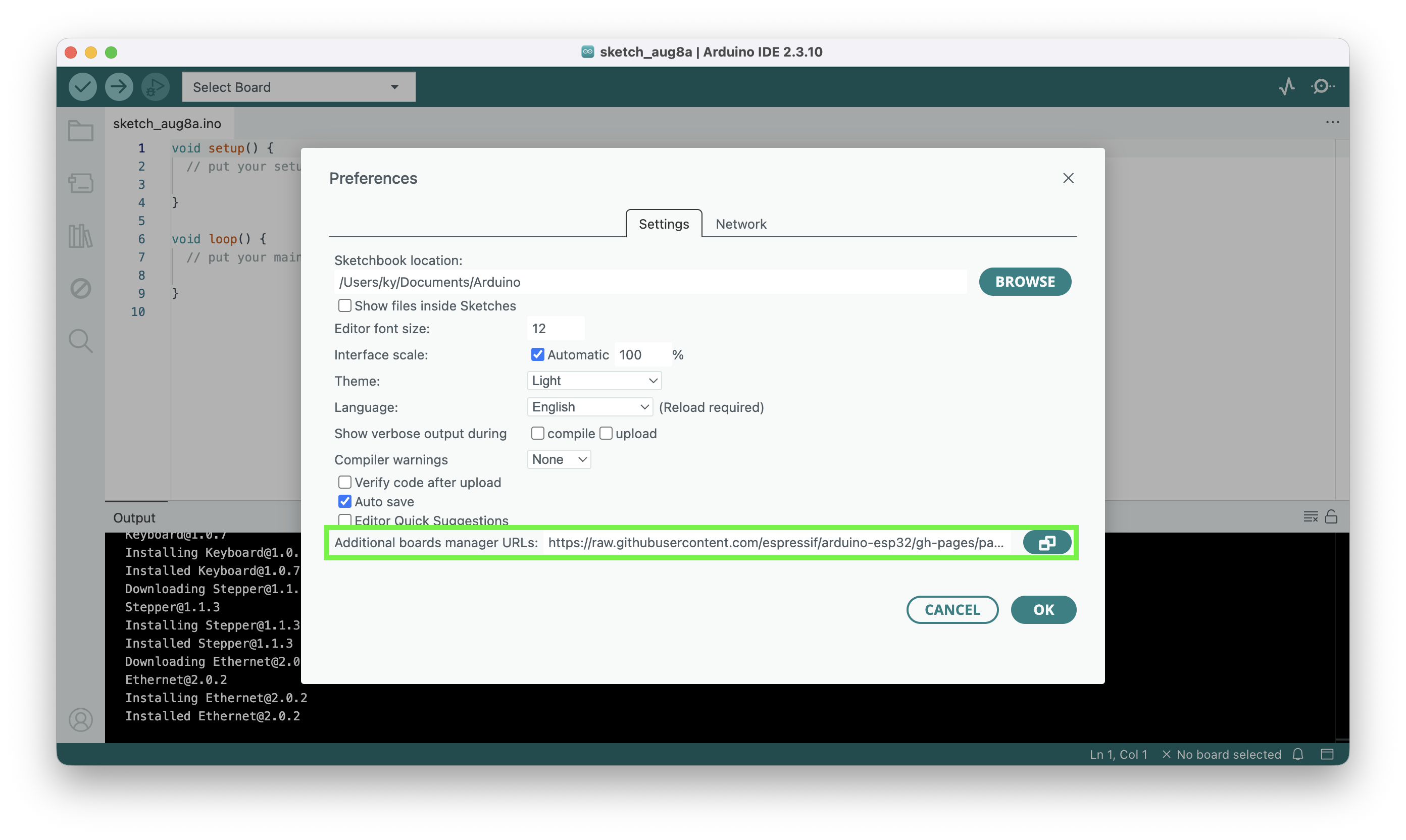
Task: Open the Compiler warnings dropdown
Action: click(x=559, y=459)
